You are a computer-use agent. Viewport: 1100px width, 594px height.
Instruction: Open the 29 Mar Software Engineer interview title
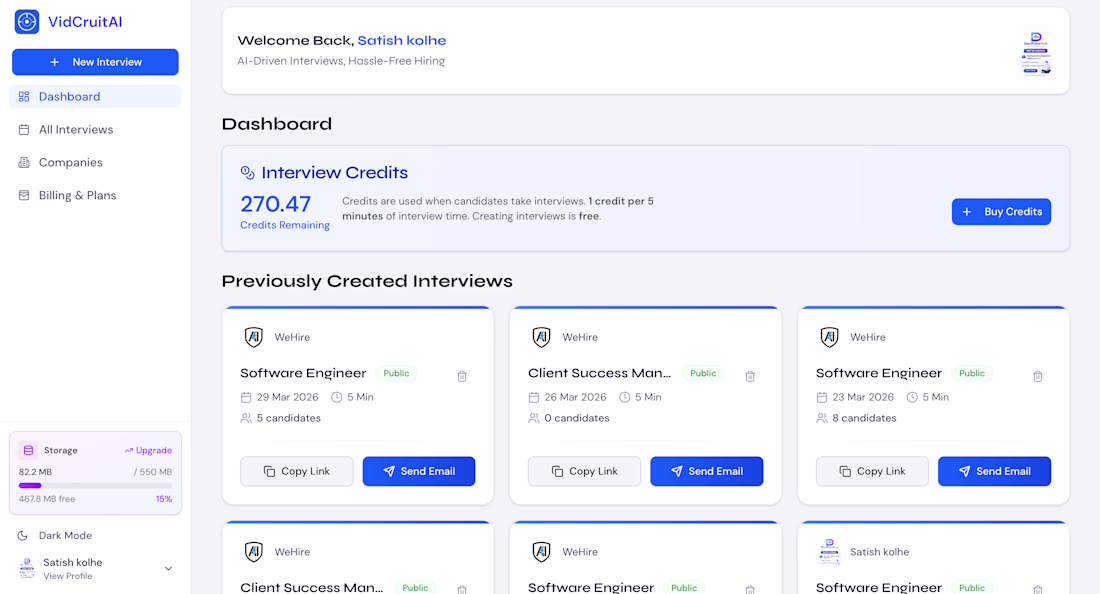[x=303, y=373]
